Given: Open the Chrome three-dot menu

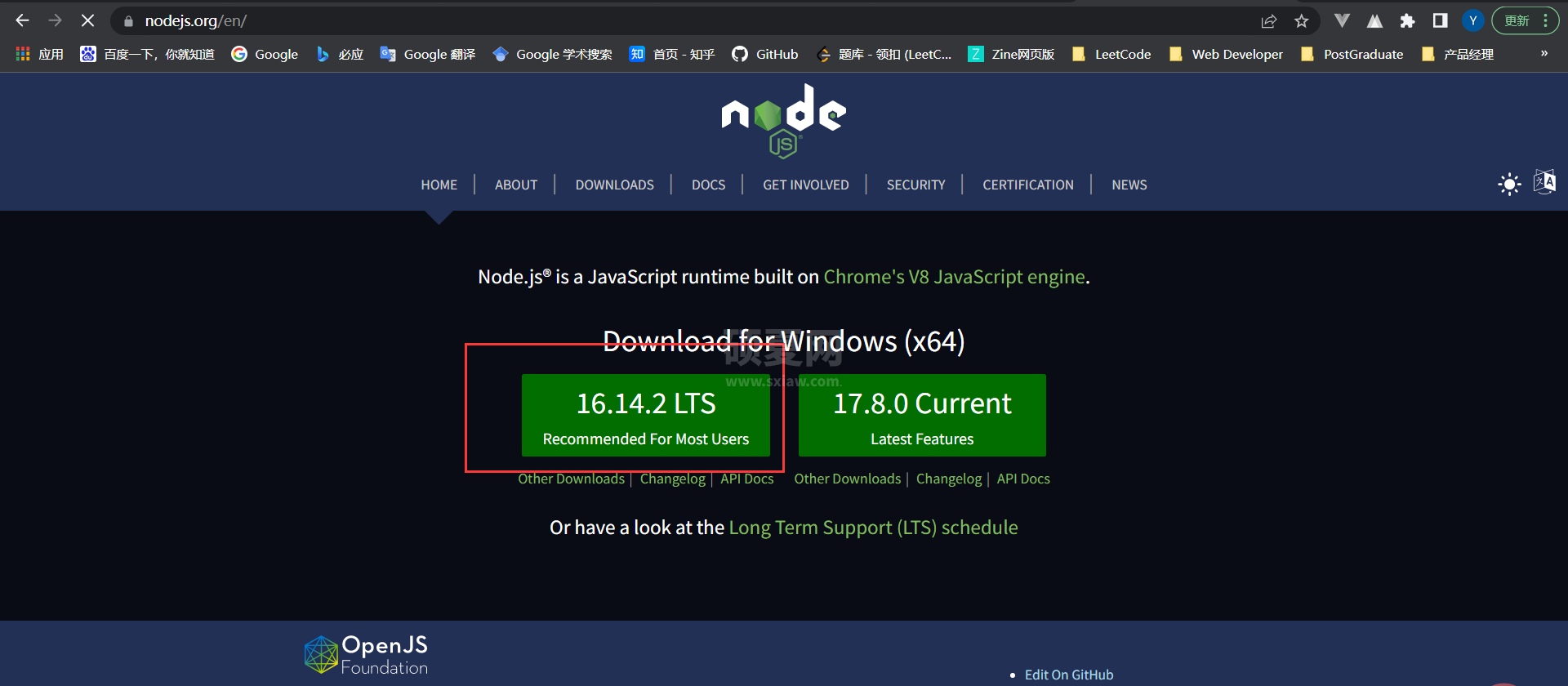Looking at the screenshot, I should pos(1546,20).
